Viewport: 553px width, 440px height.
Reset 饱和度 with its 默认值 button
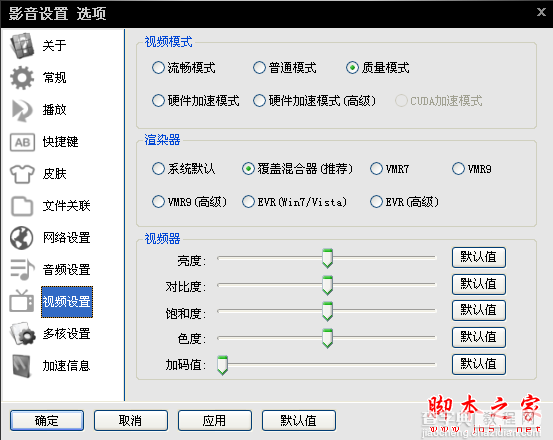479,310
